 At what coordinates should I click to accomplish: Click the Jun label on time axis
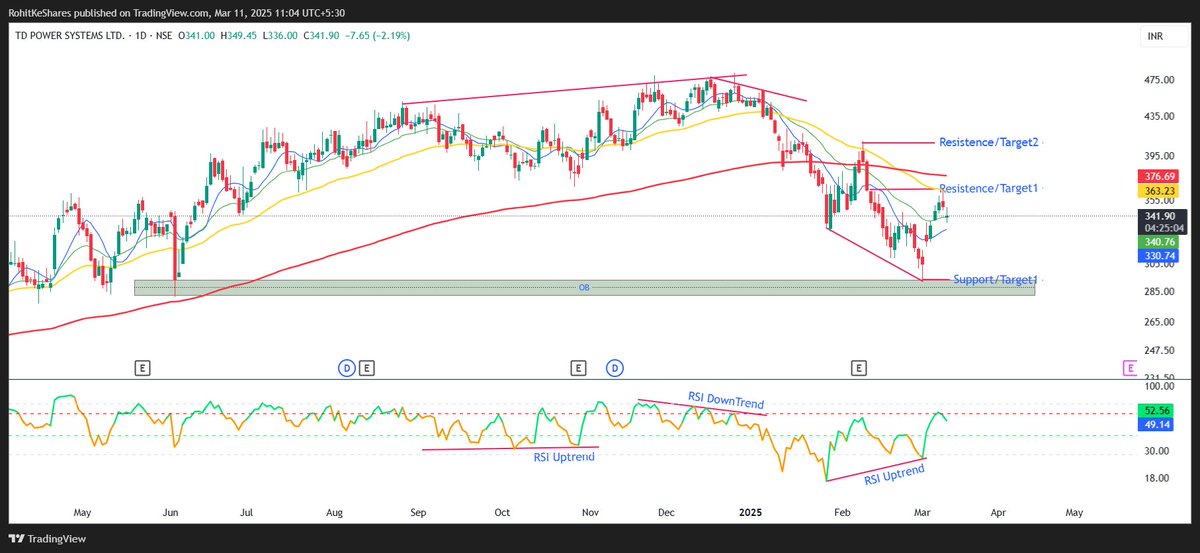pos(170,512)
